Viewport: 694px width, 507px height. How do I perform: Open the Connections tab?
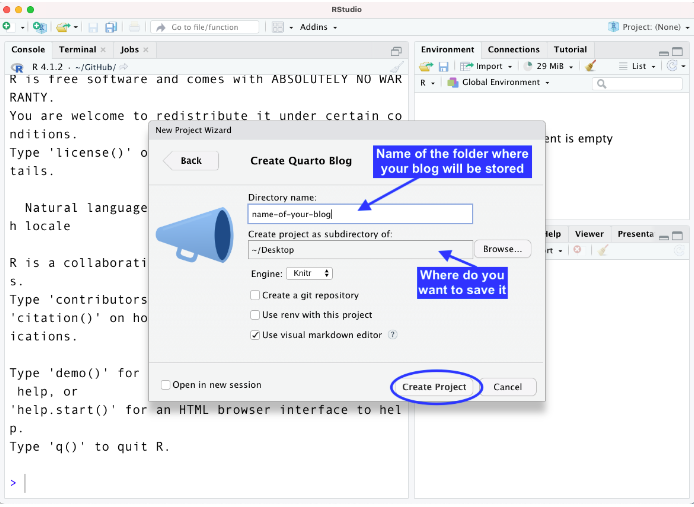513,49
